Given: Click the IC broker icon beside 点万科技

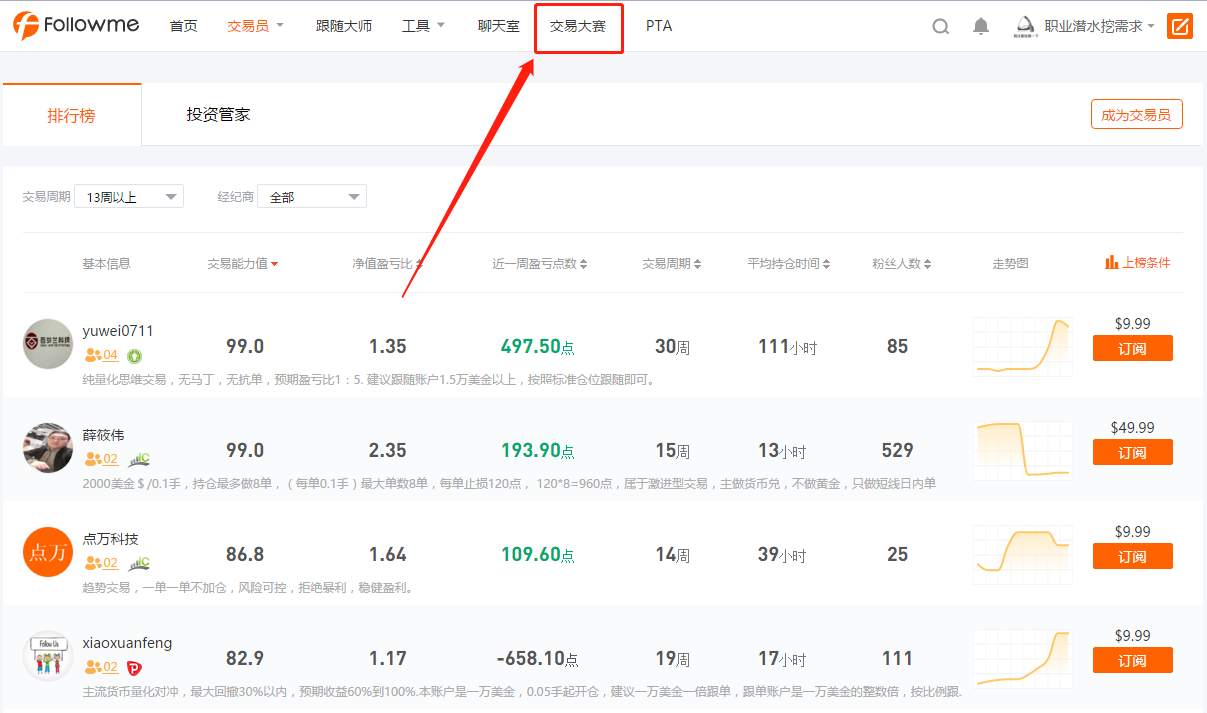Looking at the screenshot, I should point(139,563).
